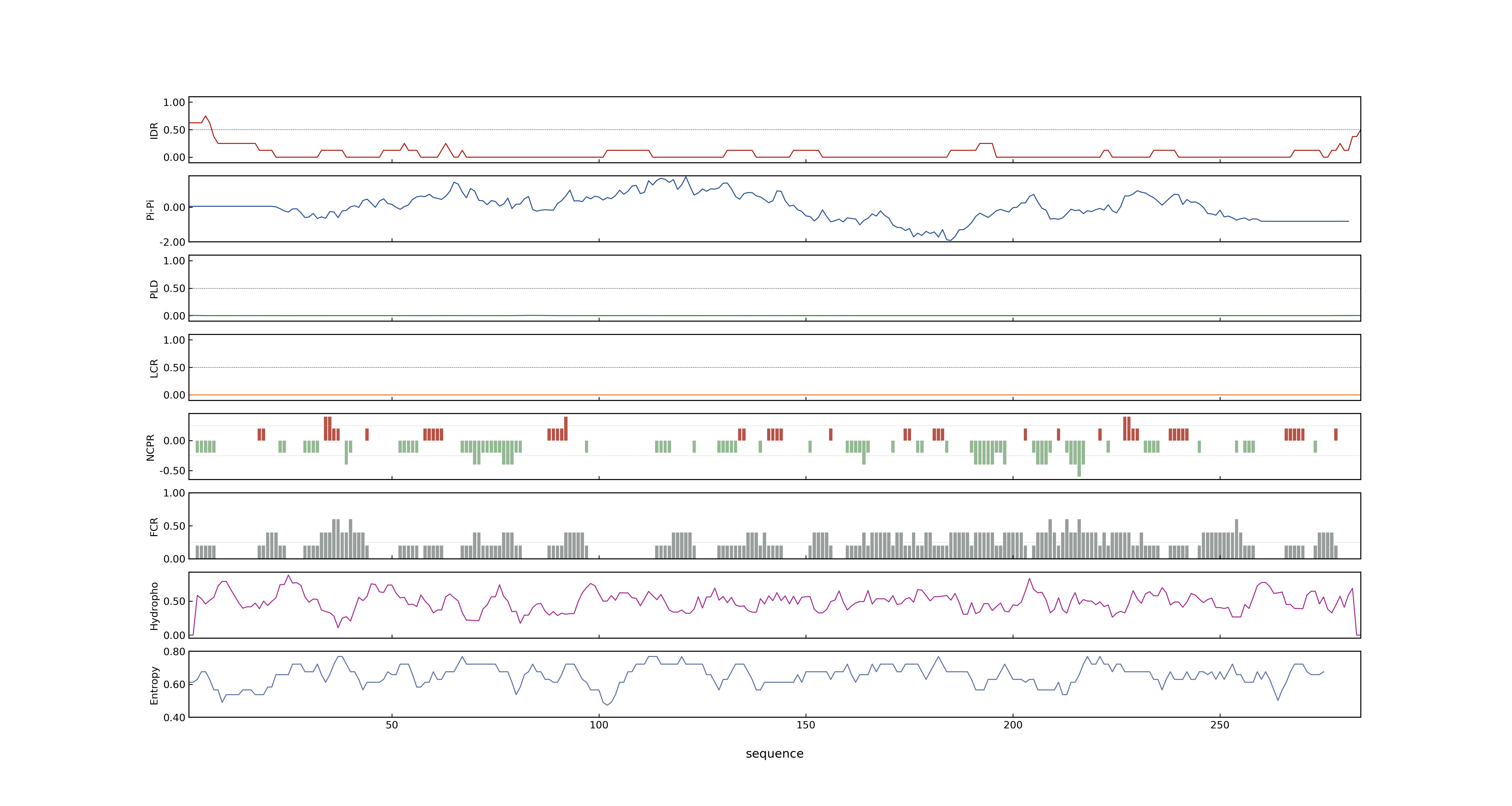This screenshot has height=806, width=1512.
Task: Click the -2.00 tick on Pi-Pi axis
Action: 172,242
